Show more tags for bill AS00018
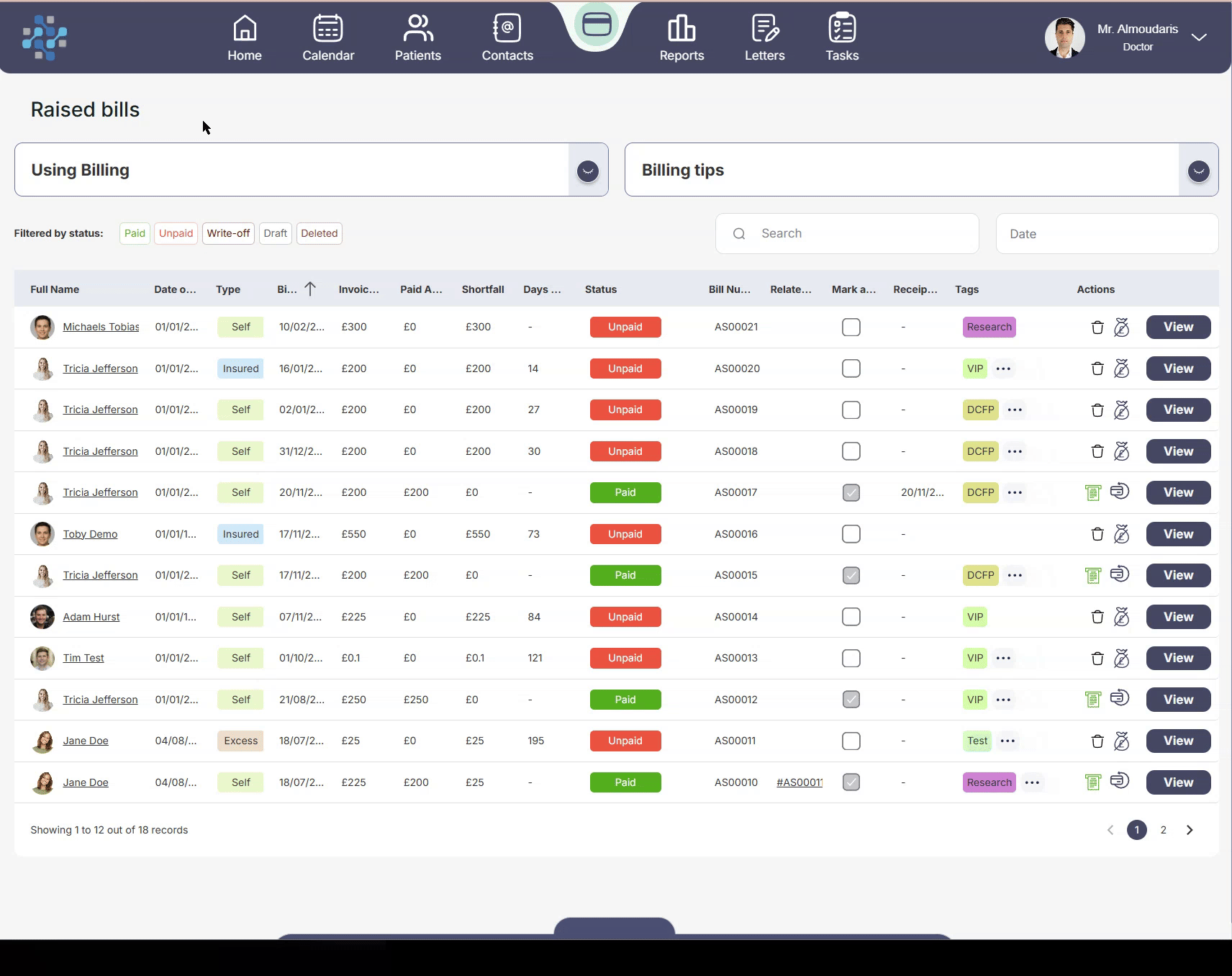 coord(1015,451)
